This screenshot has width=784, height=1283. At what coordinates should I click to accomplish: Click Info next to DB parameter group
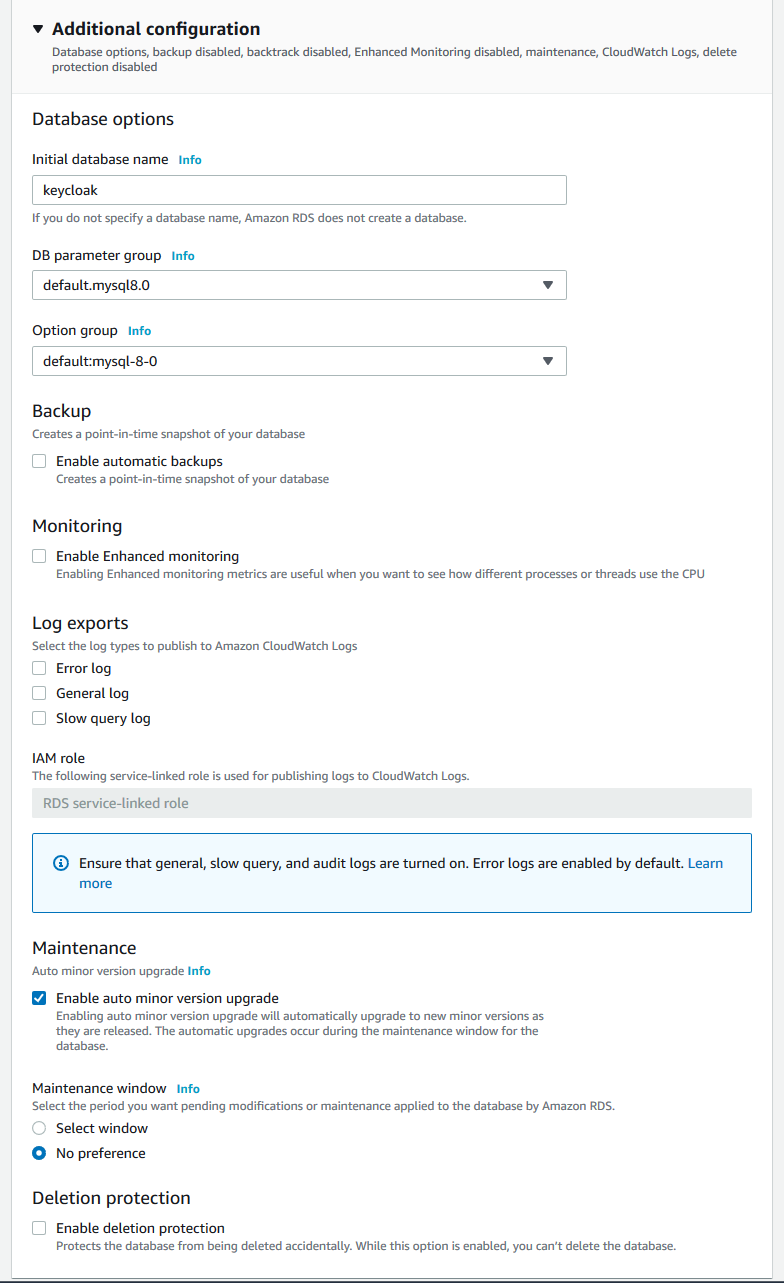[x=183, y=255]
